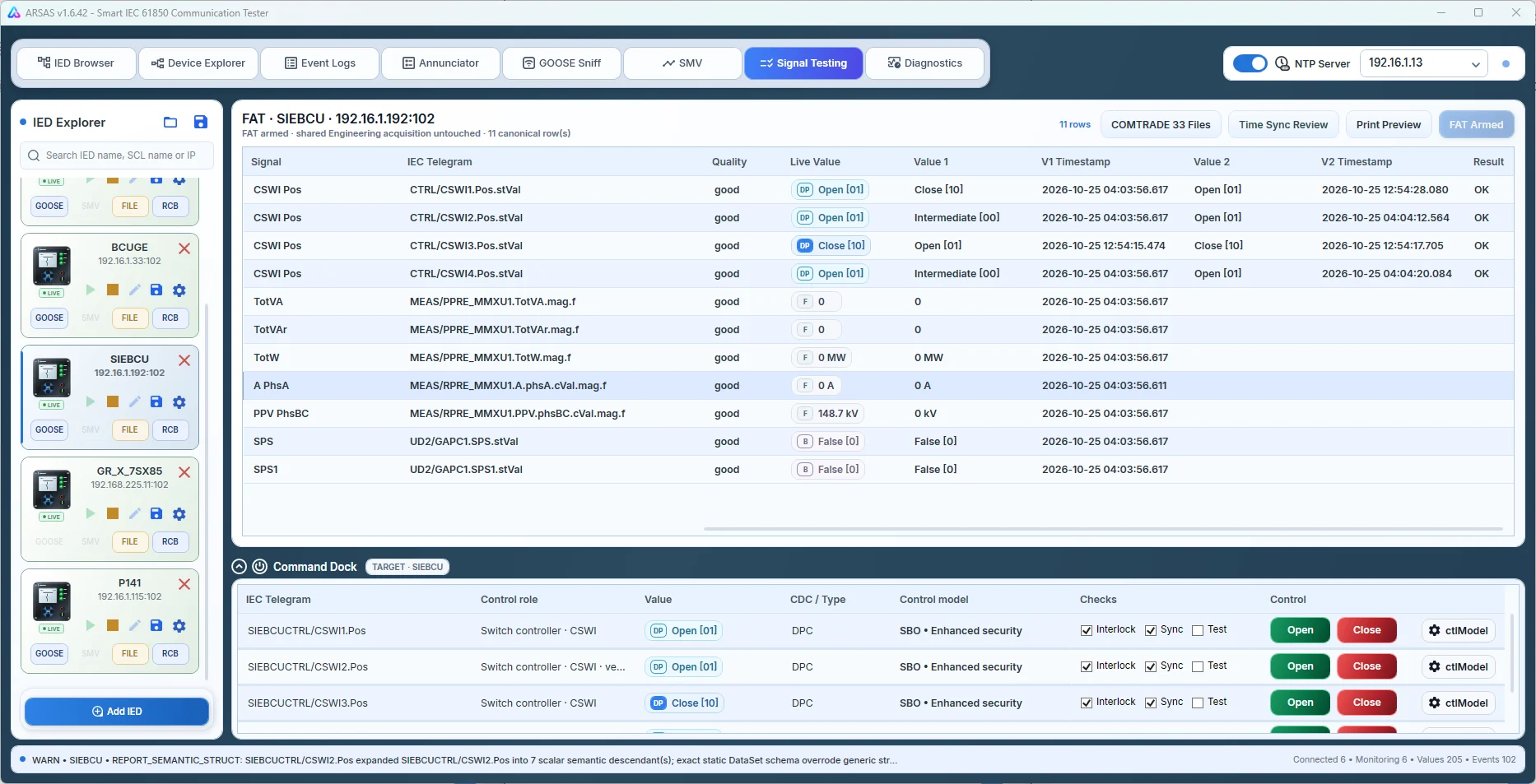Collapse the Command Dock chevron

tap(240, 567)
